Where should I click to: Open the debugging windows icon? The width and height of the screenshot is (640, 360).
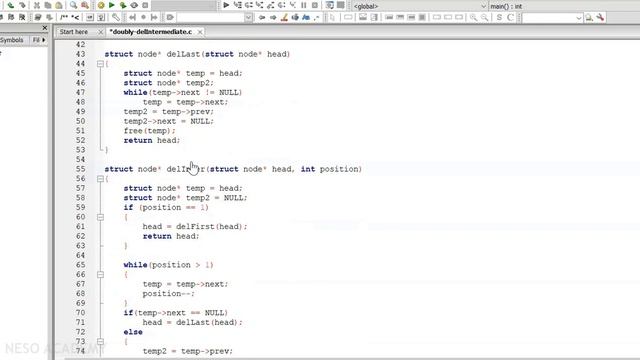(329, 5)
